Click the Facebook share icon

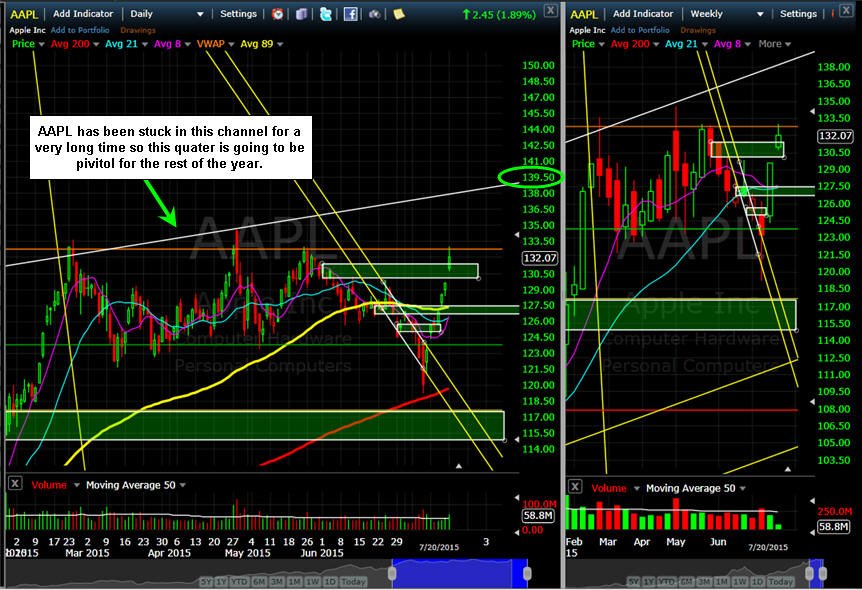[351, 14]
